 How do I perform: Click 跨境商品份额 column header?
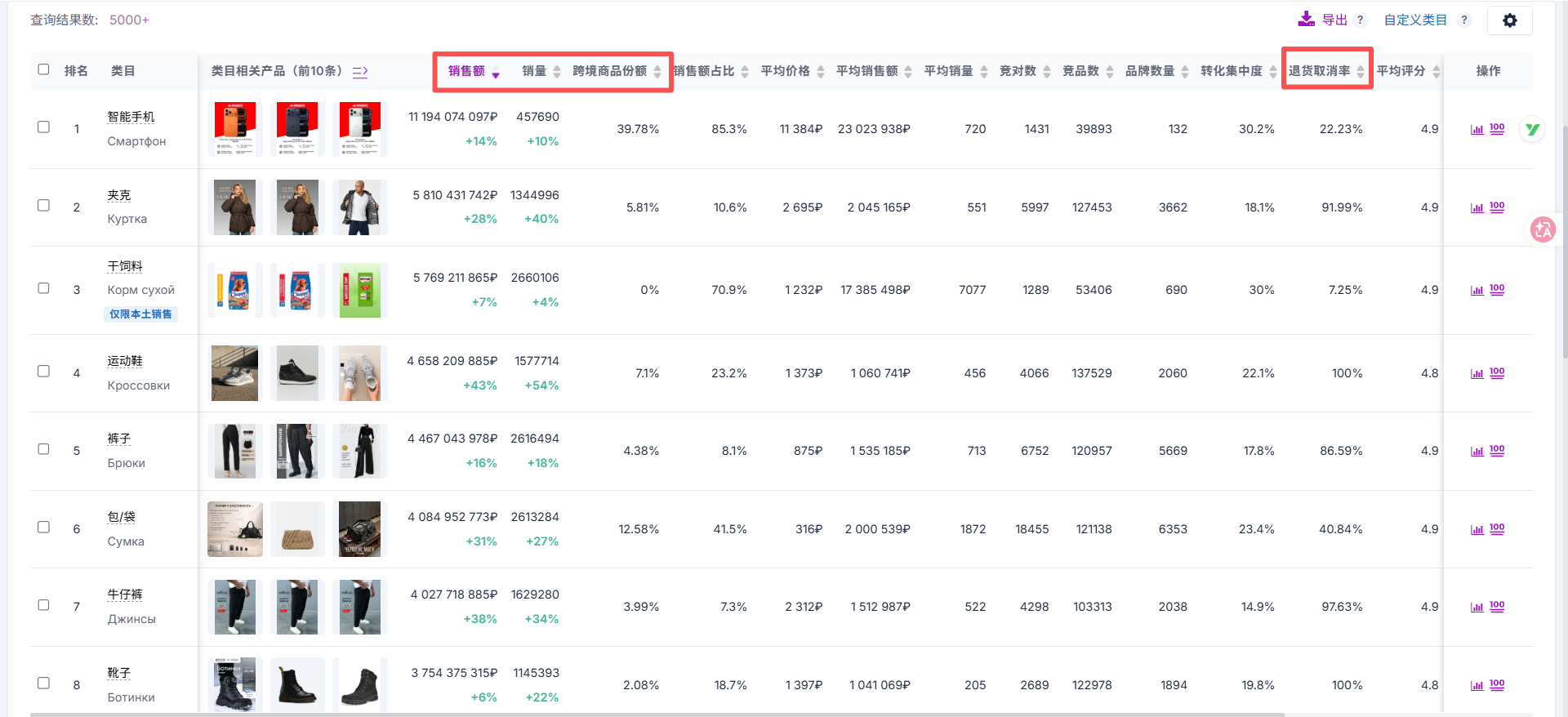click(x=609, y=71)
